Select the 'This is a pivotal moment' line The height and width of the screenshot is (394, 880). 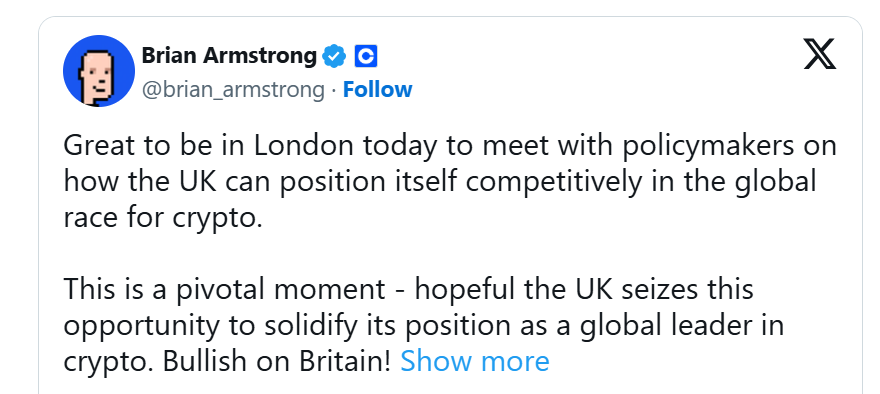(x=409, y=290)
